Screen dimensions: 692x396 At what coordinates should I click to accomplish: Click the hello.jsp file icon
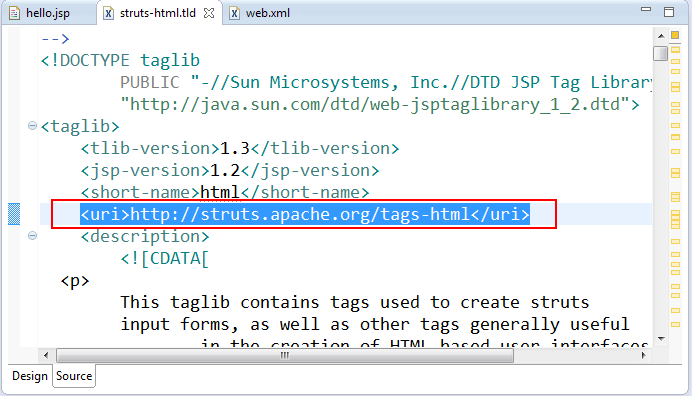pos(15,13)
